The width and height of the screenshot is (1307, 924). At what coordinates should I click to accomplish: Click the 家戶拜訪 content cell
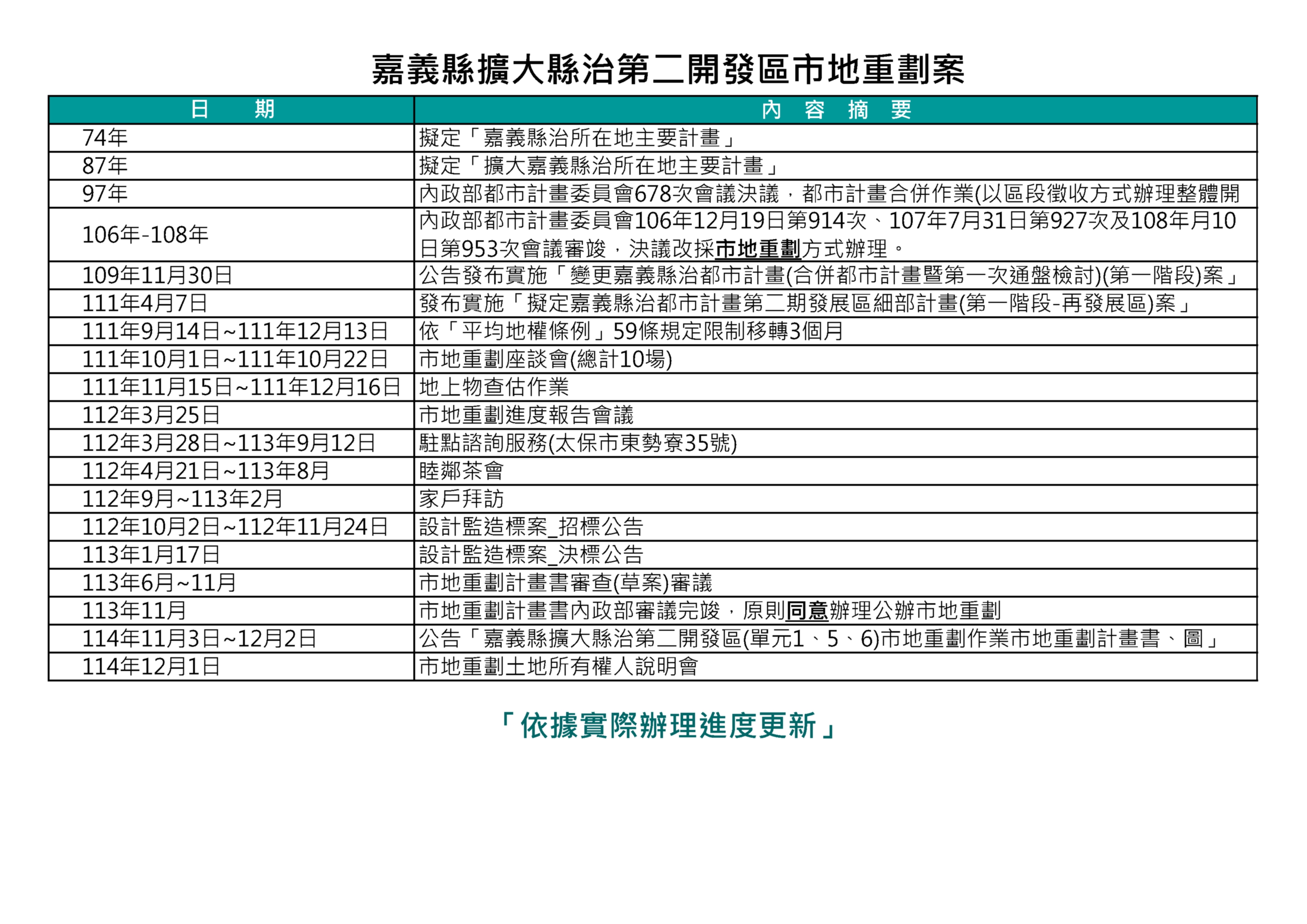click(x=461, y=499)
